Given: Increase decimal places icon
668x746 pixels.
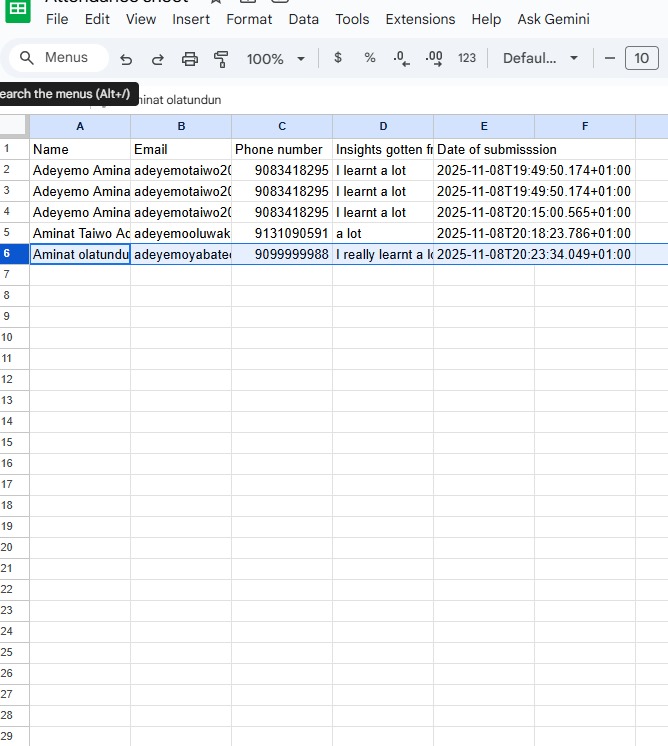Looking at the screenshot, I should (434, 58).
